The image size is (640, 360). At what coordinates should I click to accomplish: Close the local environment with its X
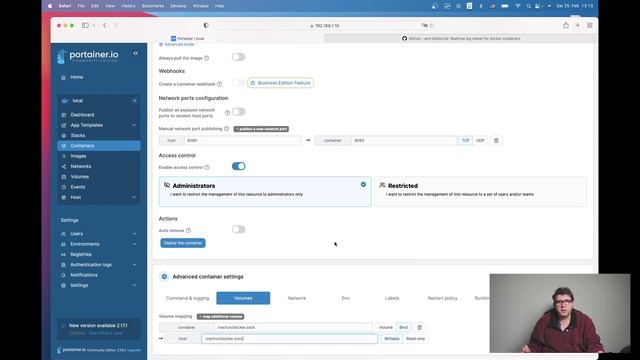(134, 100)
